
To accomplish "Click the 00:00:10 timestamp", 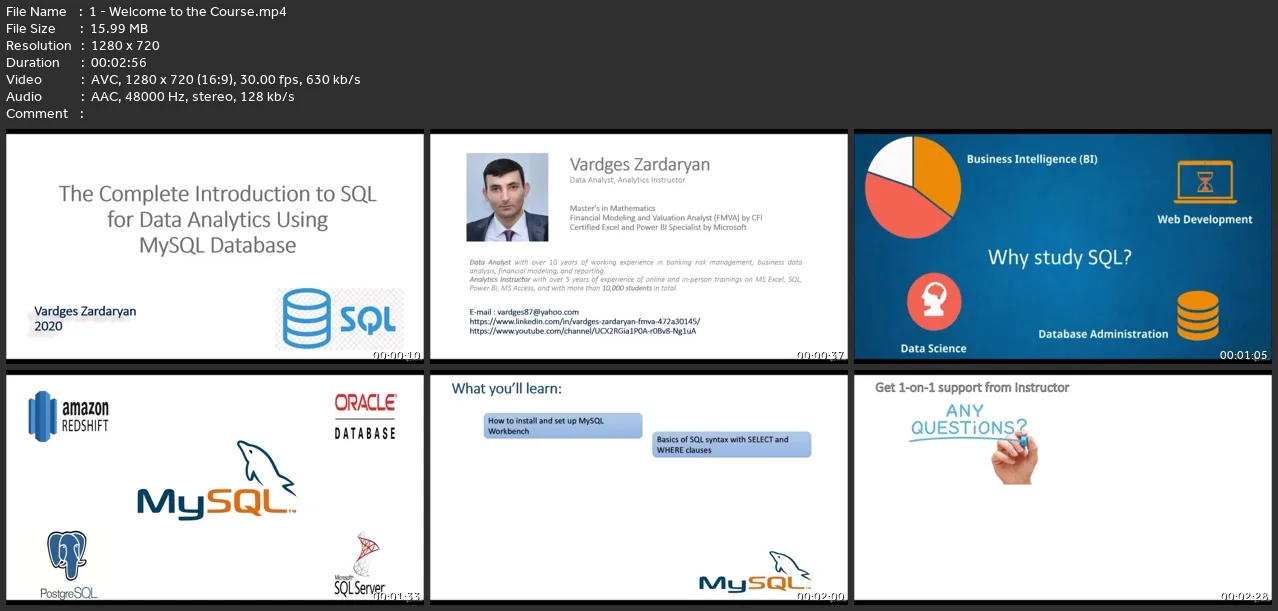I will 397,355.
